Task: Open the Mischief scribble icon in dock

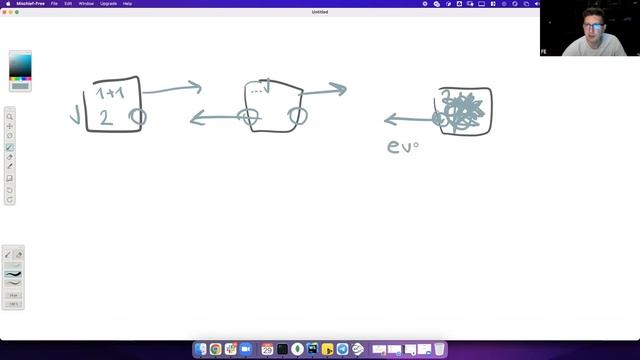Action: coord(358,349)
